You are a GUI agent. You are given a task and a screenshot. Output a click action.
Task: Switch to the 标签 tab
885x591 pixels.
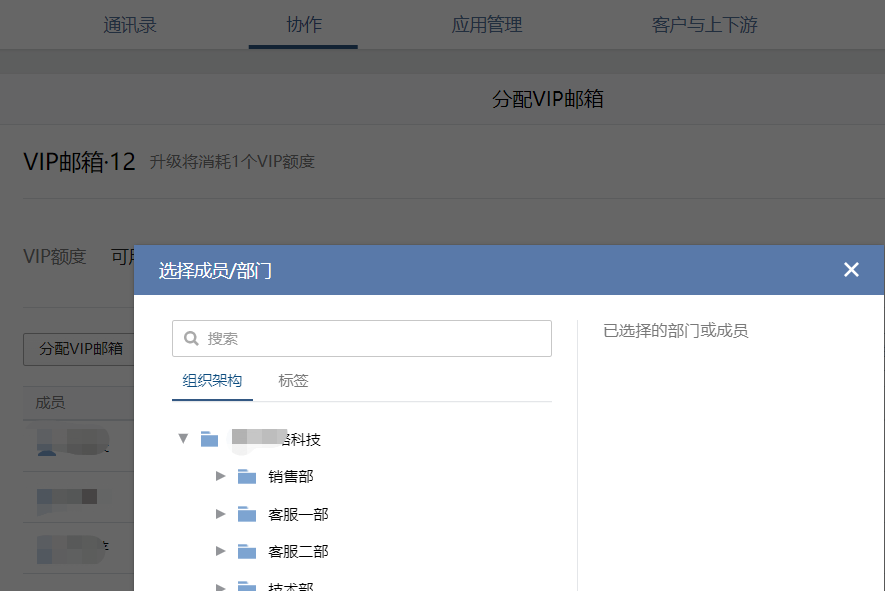click(x=293, y=381)
